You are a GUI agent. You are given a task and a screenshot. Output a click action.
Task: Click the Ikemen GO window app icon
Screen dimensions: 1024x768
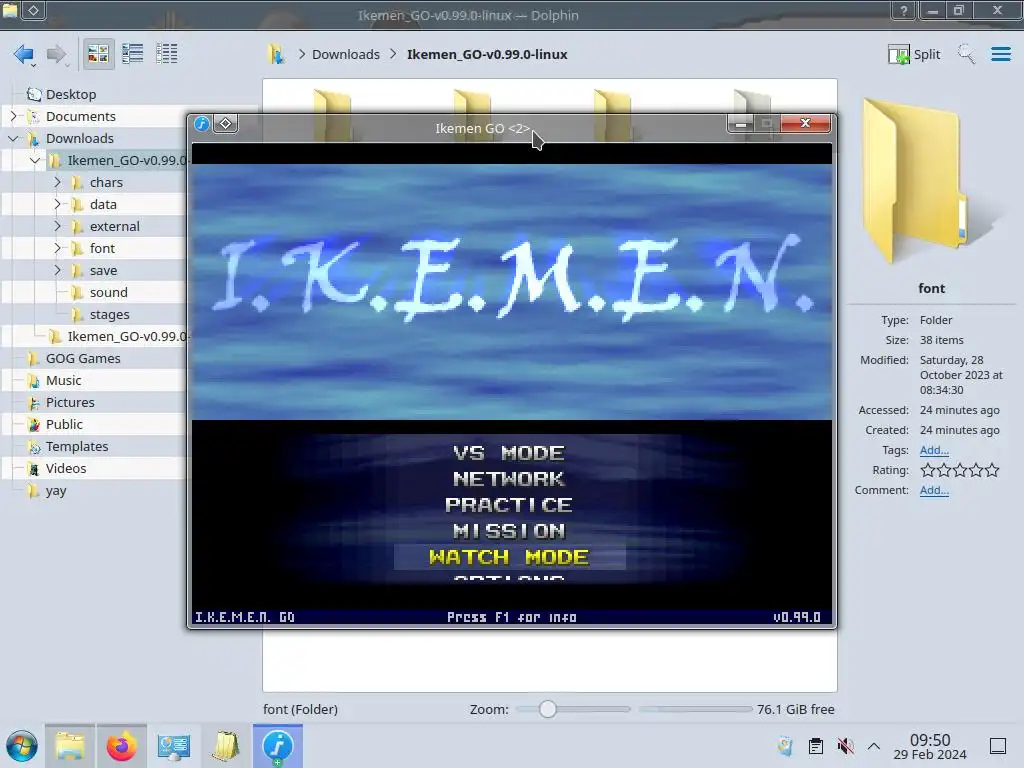tap(202, 123)
